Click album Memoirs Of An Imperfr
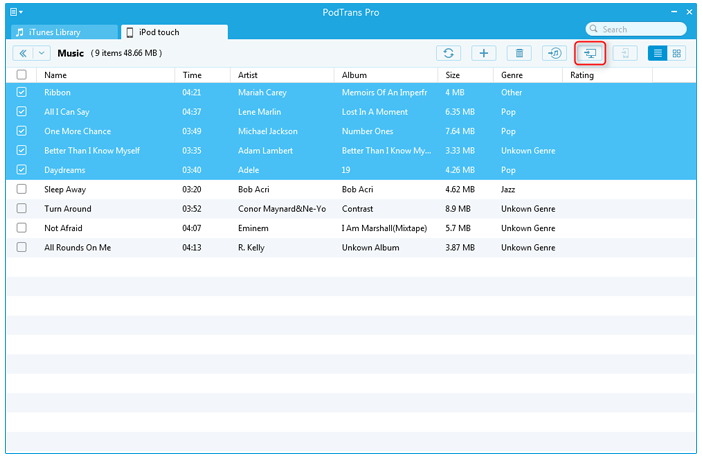This screenshot has width=702, height=456. point(385,93)
